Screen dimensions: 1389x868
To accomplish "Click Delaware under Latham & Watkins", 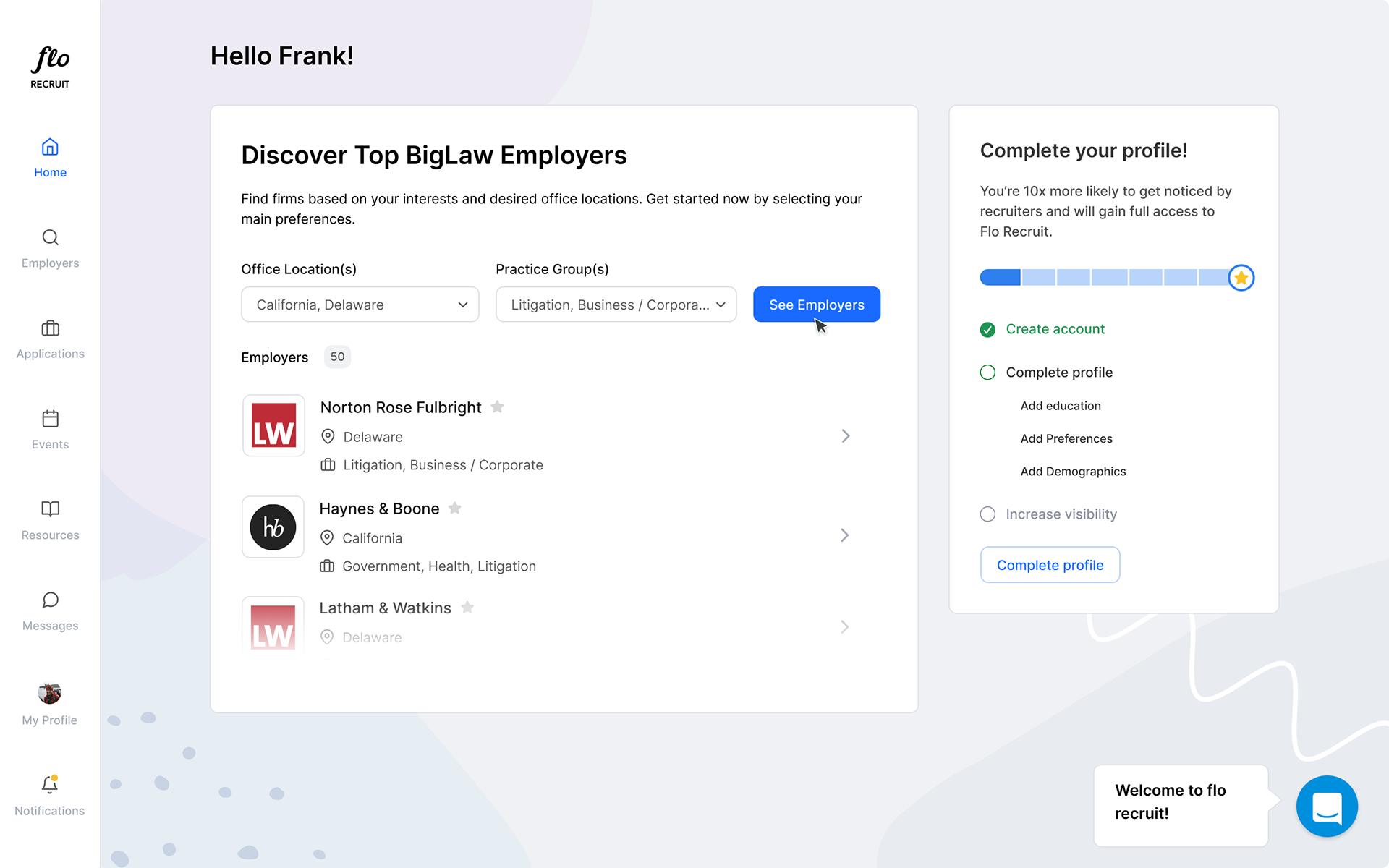I will 372,637.
